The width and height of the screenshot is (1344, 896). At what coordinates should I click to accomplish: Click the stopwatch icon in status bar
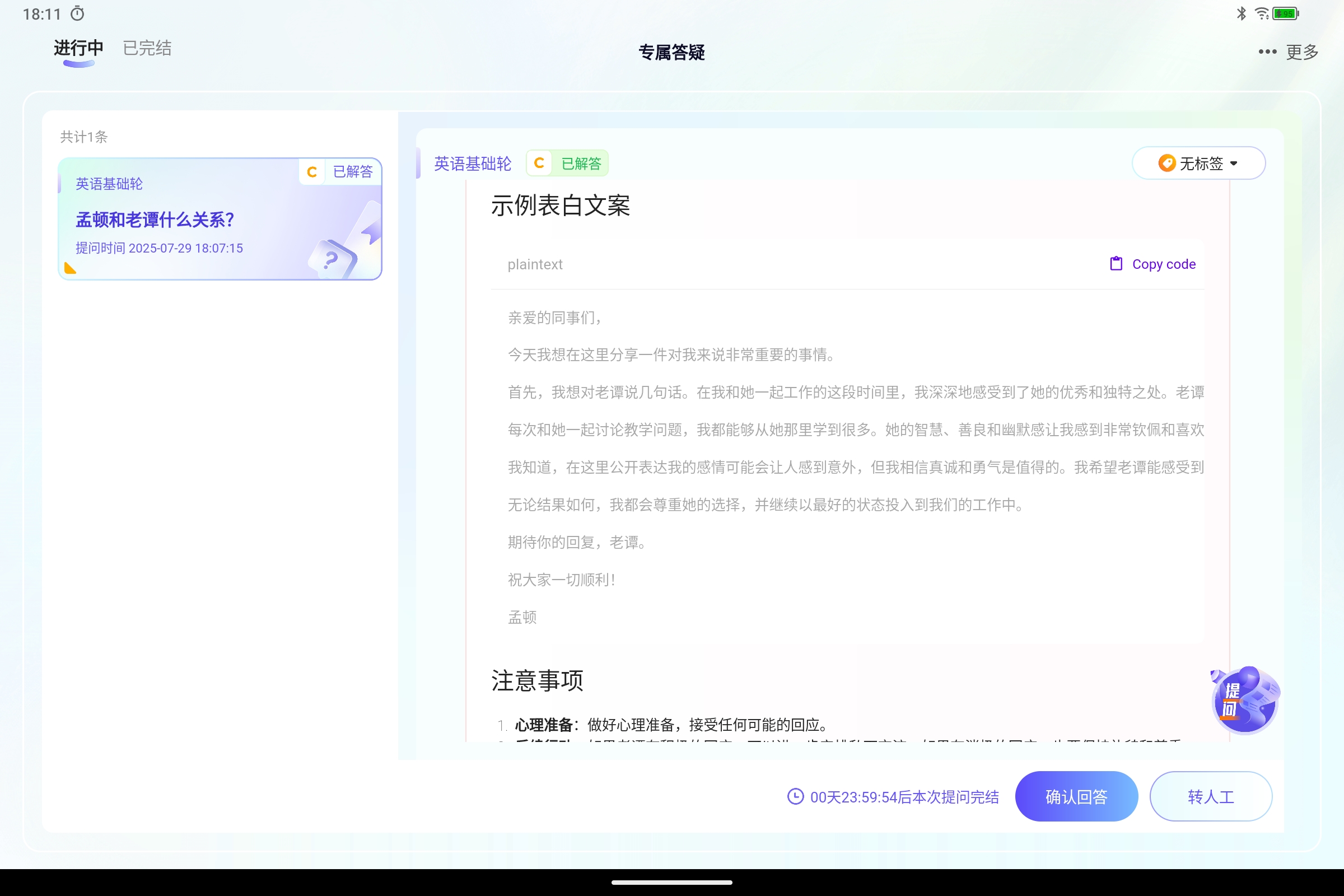77,13
